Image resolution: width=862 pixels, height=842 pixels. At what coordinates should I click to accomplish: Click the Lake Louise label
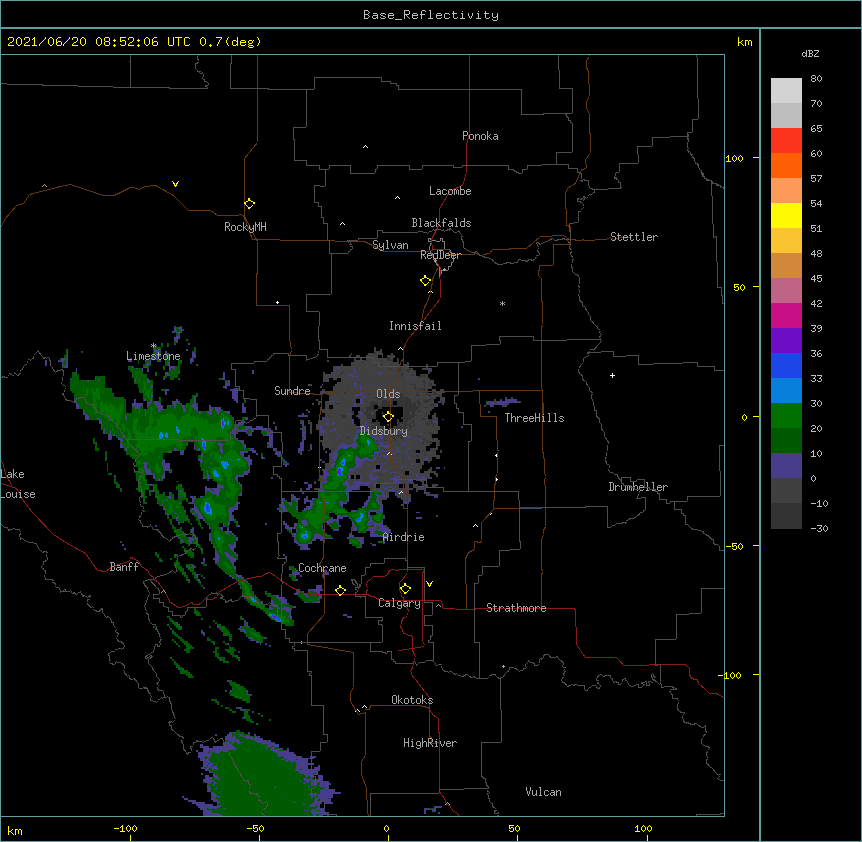click(18, 484)
